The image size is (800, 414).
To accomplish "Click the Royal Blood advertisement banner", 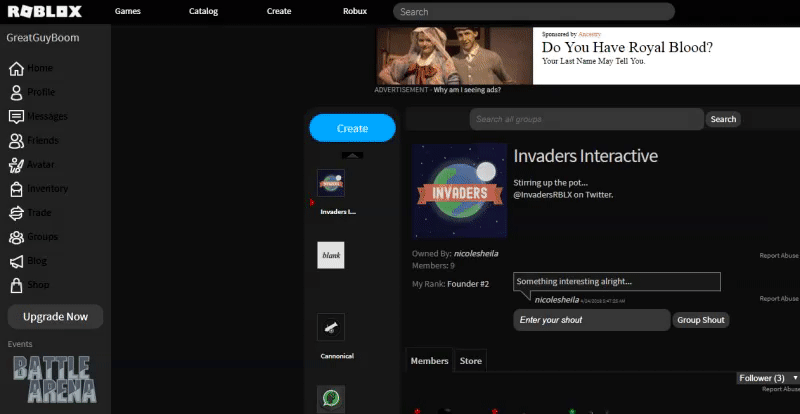I will pos(588,56).
